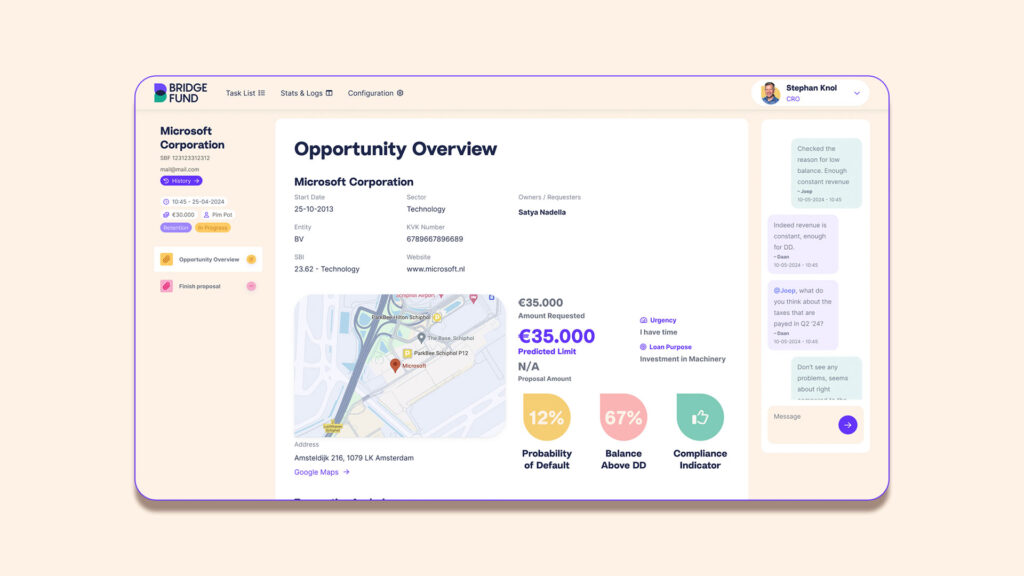The width and height of the screenshot is (1024, 576).
Task: Click the address Amsteldijk 216, 1079 LK Amsterdam
Action: 354,458
